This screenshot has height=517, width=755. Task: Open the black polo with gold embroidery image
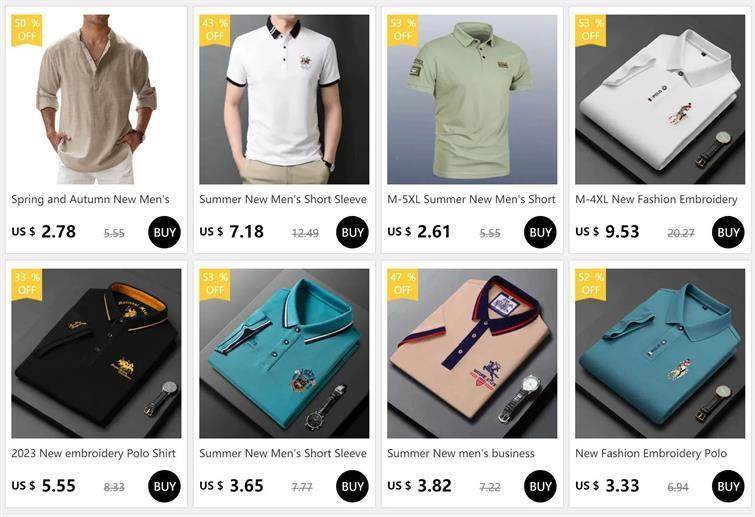96,353
